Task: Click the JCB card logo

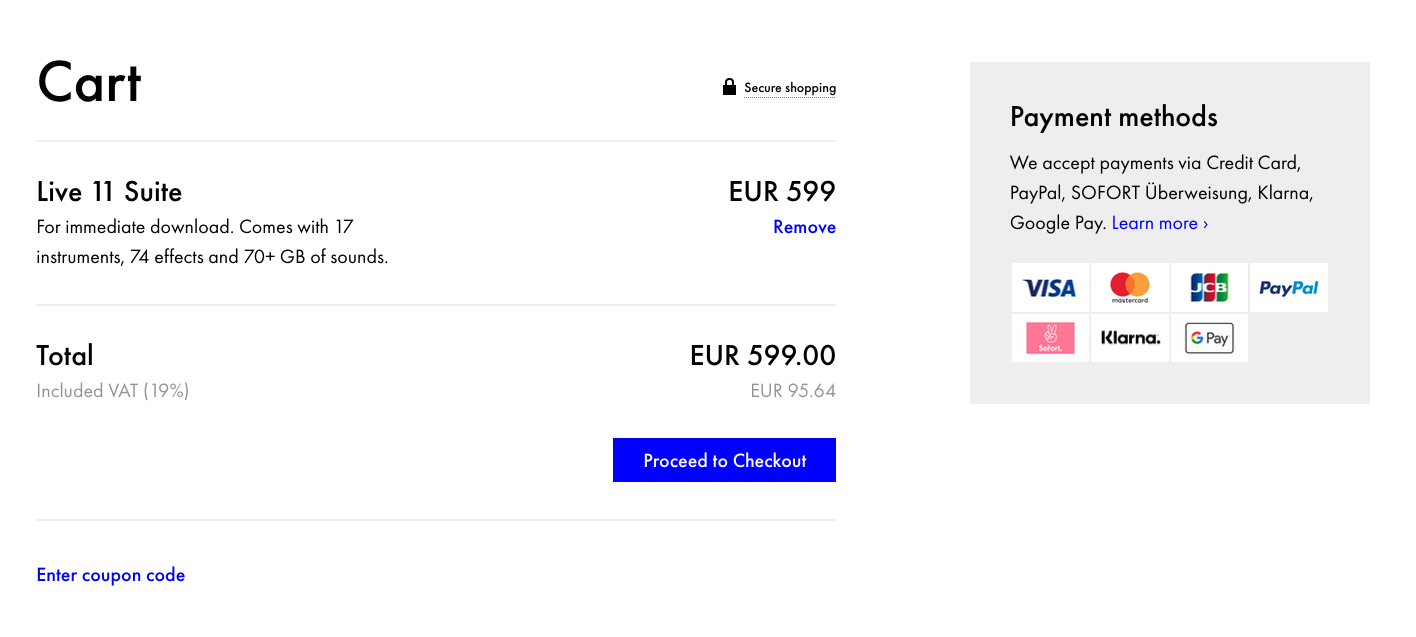Action: [1209, 288]
